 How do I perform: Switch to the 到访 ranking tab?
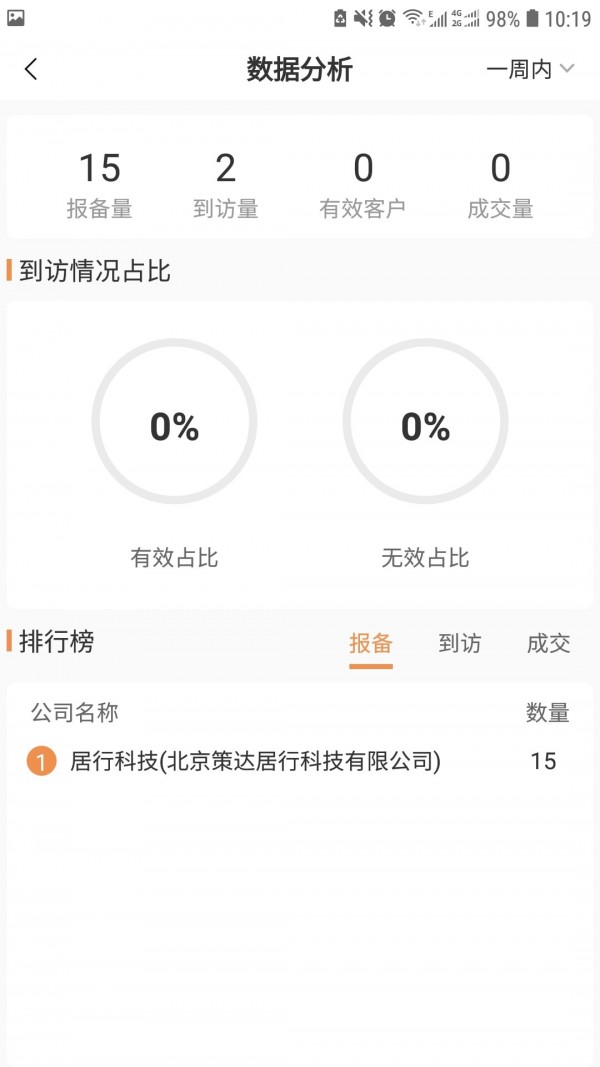[460, 644]
